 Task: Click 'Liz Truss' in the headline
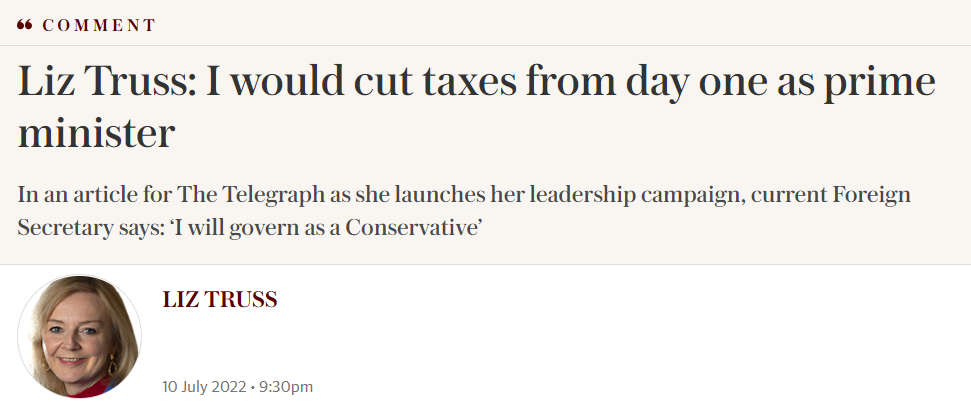click(x=104, y=84)
